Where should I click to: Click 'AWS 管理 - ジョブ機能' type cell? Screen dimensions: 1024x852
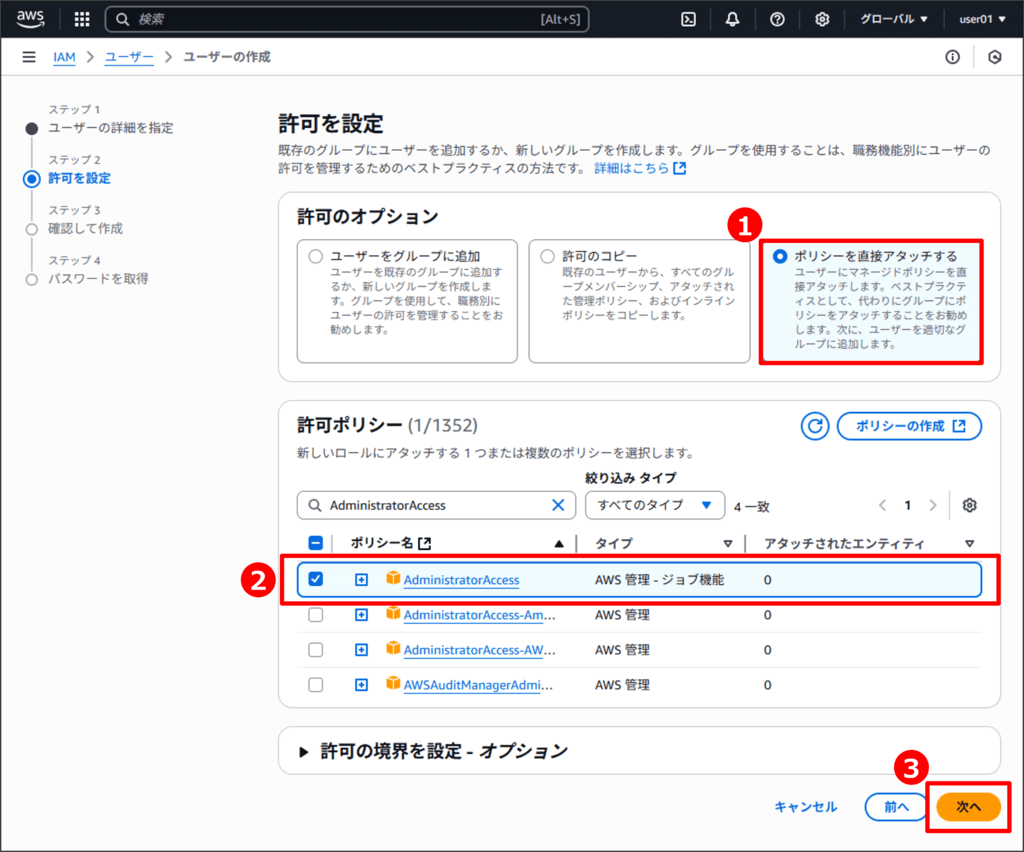(659, 580)
